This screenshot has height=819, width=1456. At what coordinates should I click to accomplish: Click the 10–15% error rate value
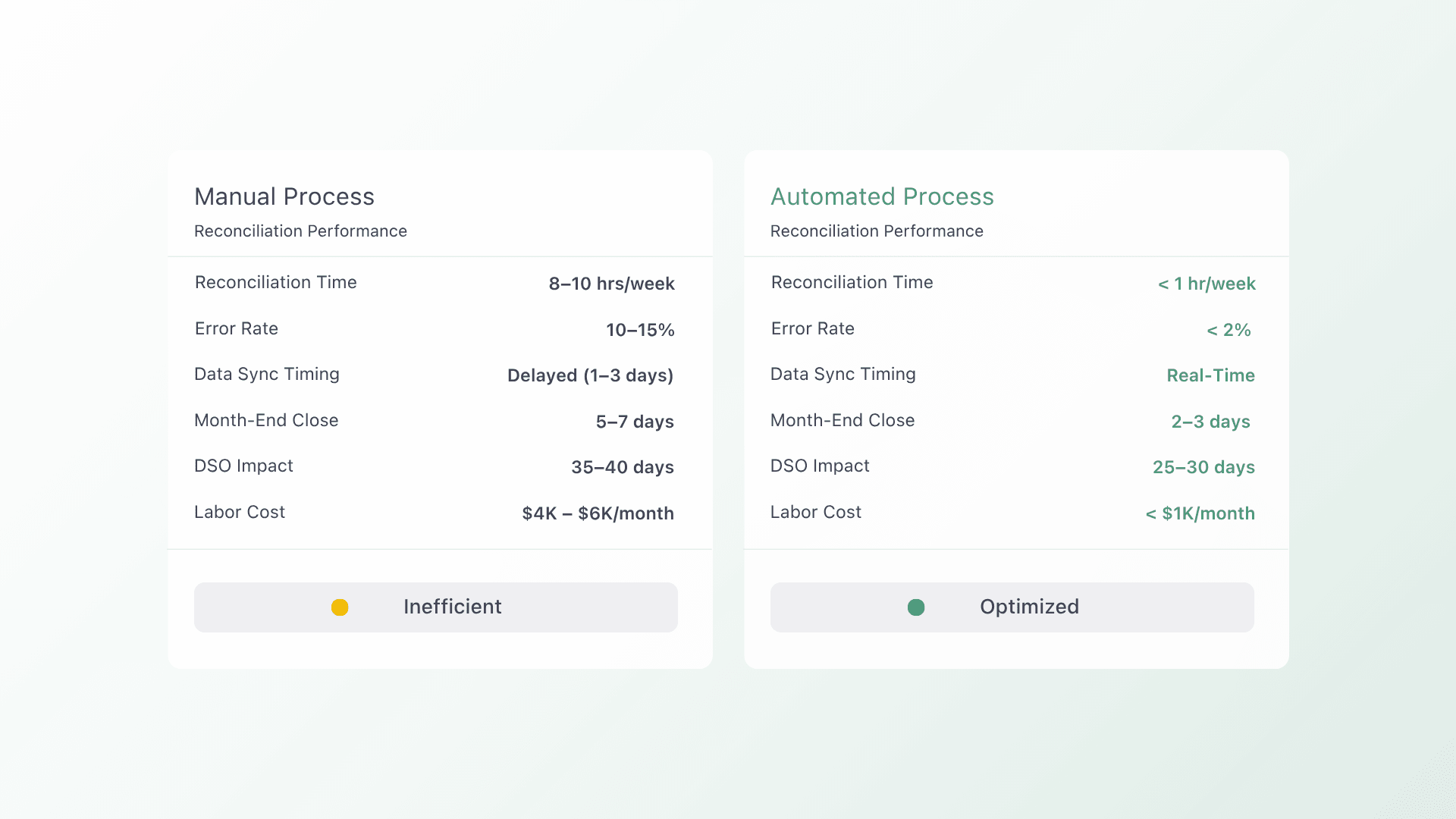(x=640, y=330)
